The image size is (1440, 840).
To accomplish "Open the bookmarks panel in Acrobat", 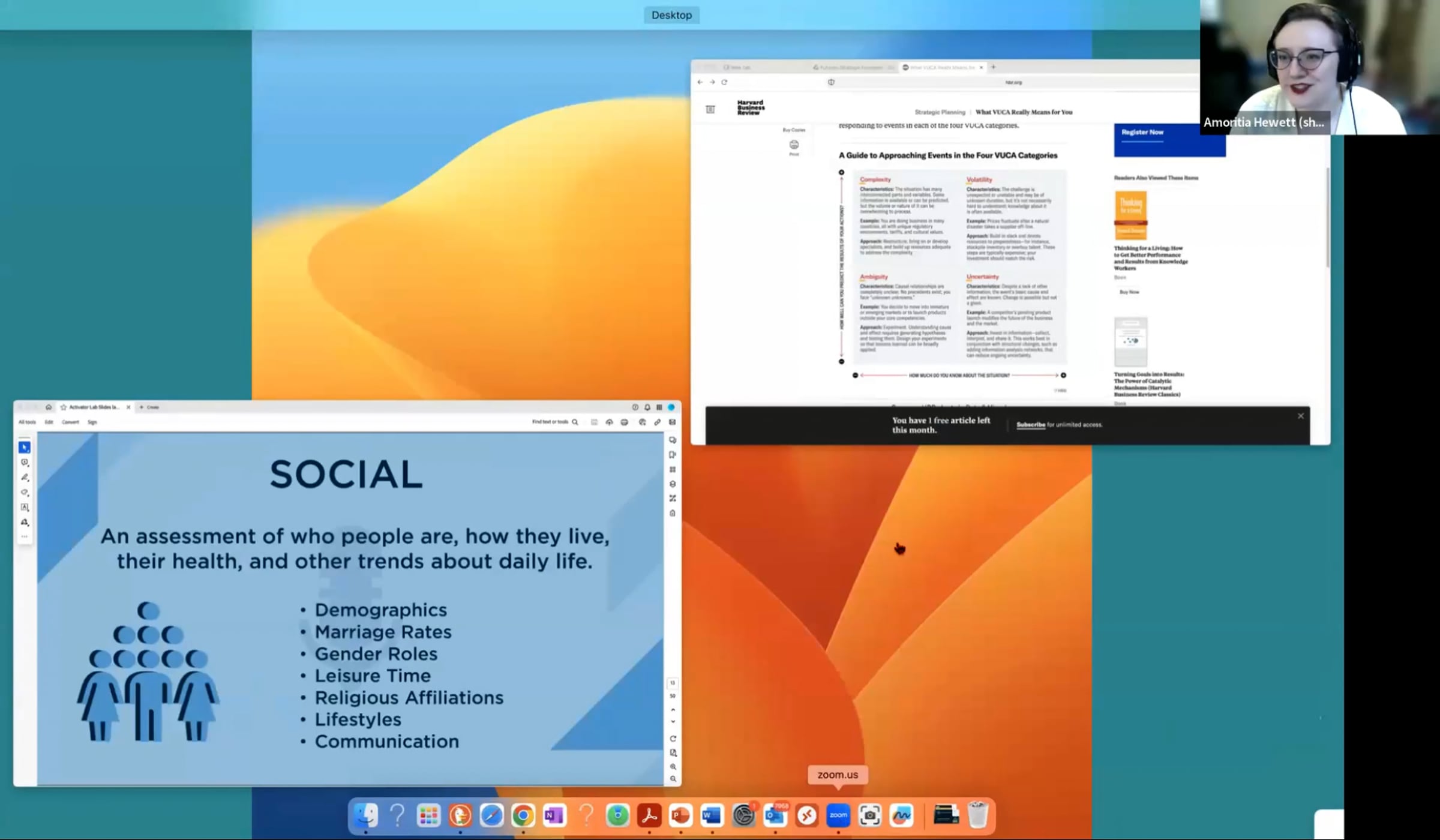I will [673, 454].
